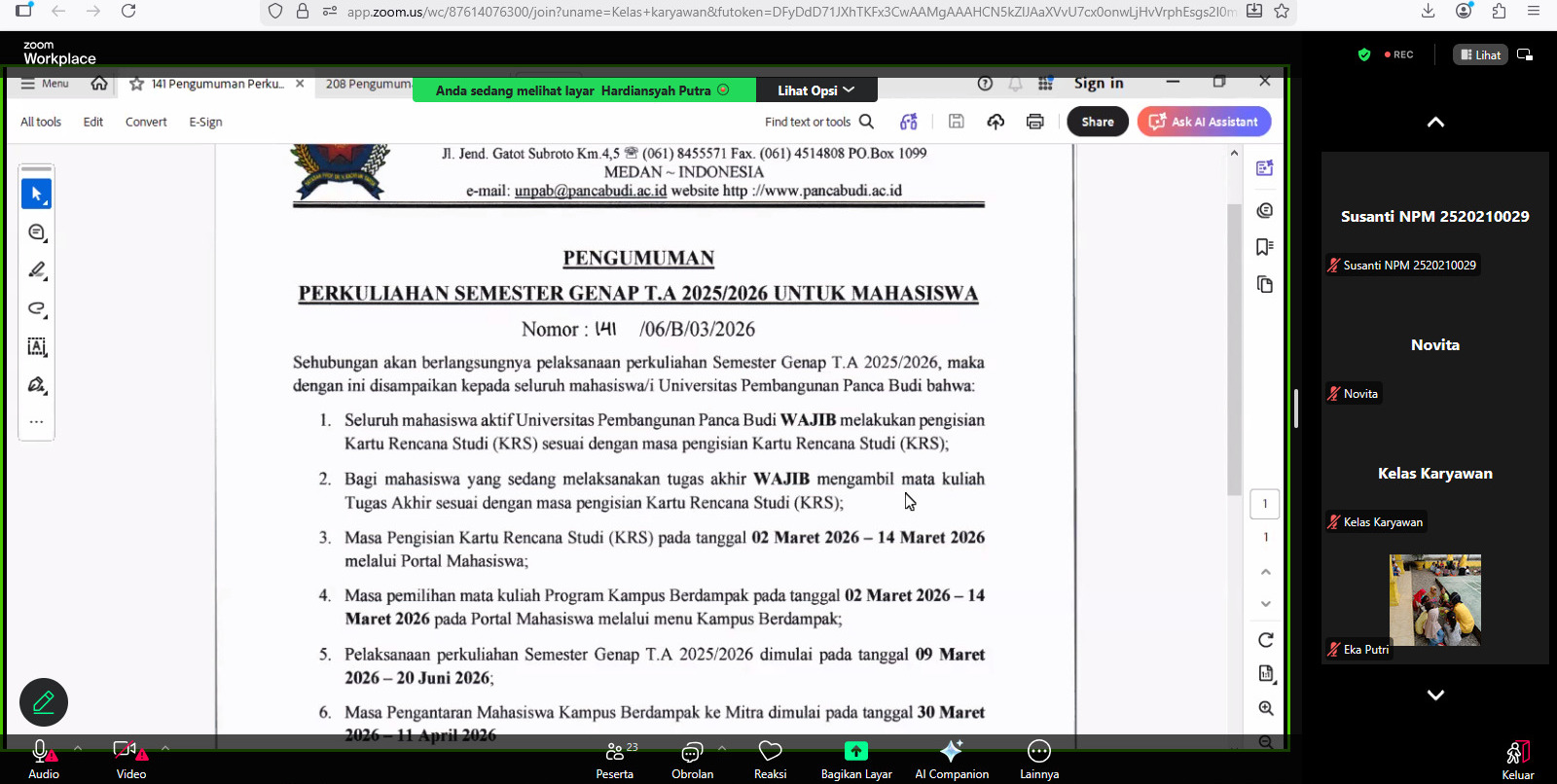Open the Convert menu
Image resolution: width=1557 pixels, height=784 pixels.
[x=146, y=122]
